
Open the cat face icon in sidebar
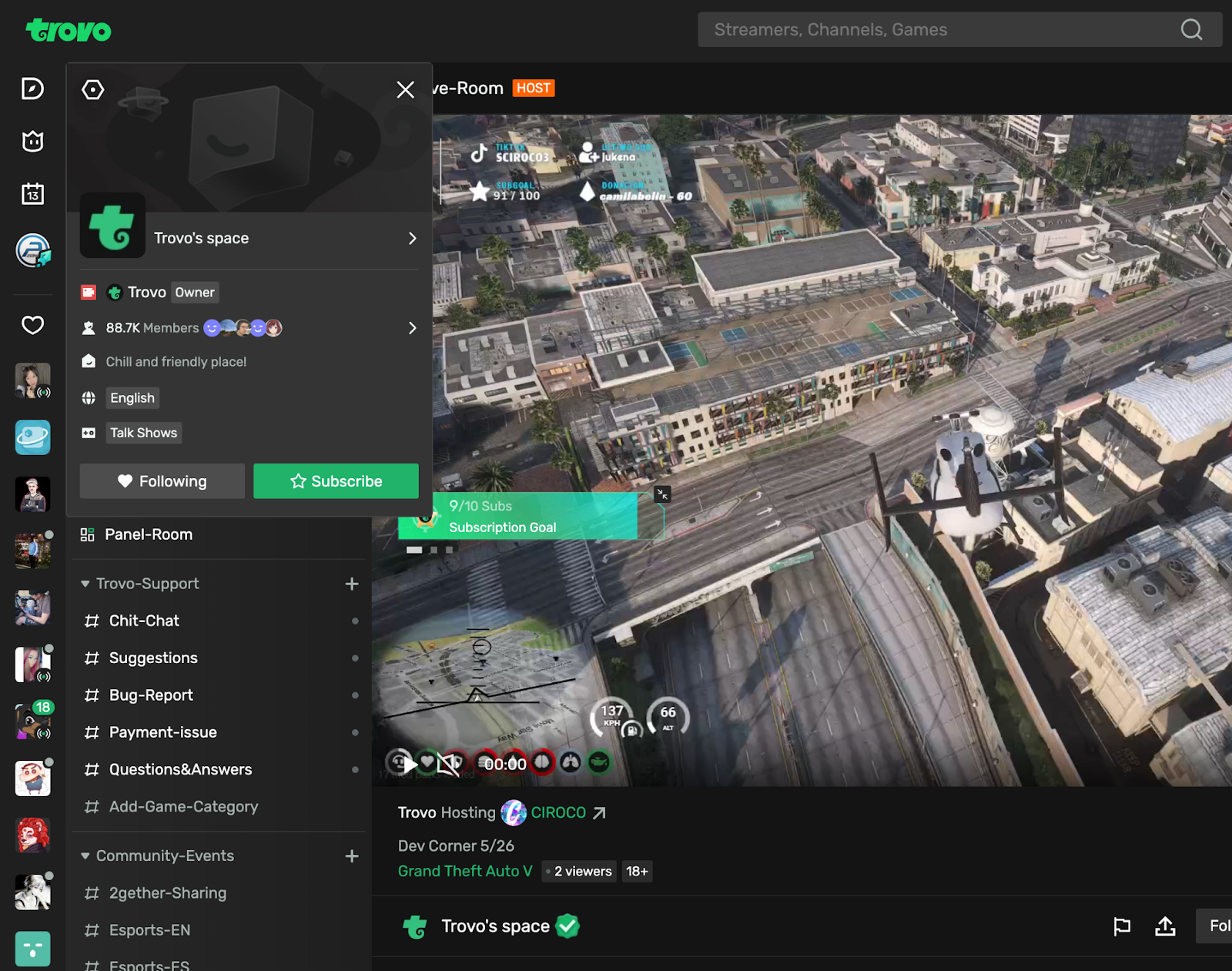click(x=32, y=141)
